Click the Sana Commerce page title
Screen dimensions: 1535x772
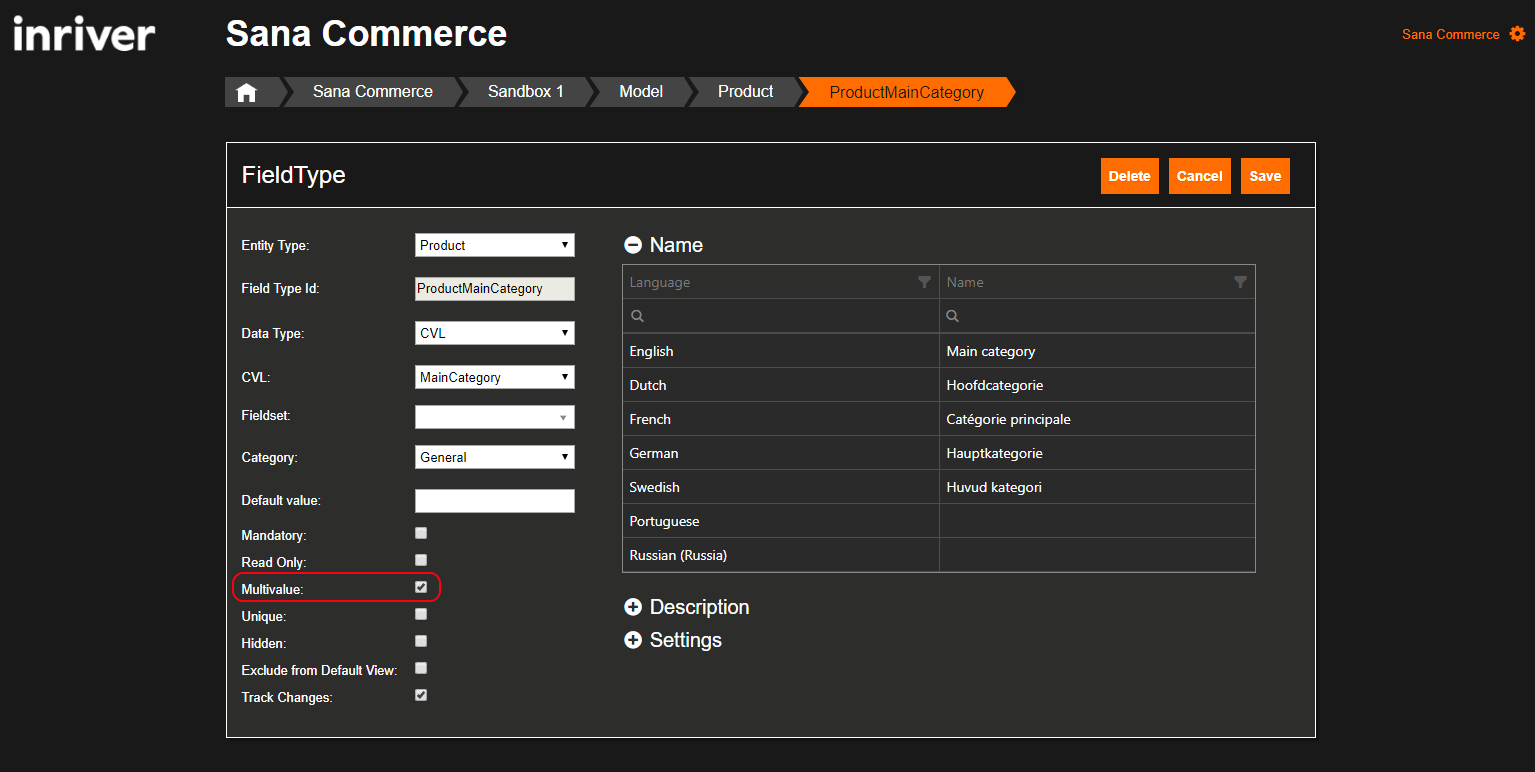366,34
